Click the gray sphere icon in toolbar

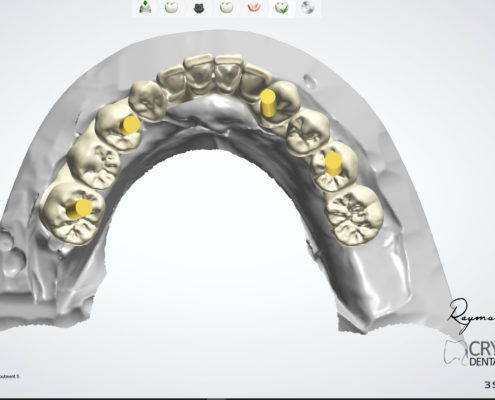(307, 7)
